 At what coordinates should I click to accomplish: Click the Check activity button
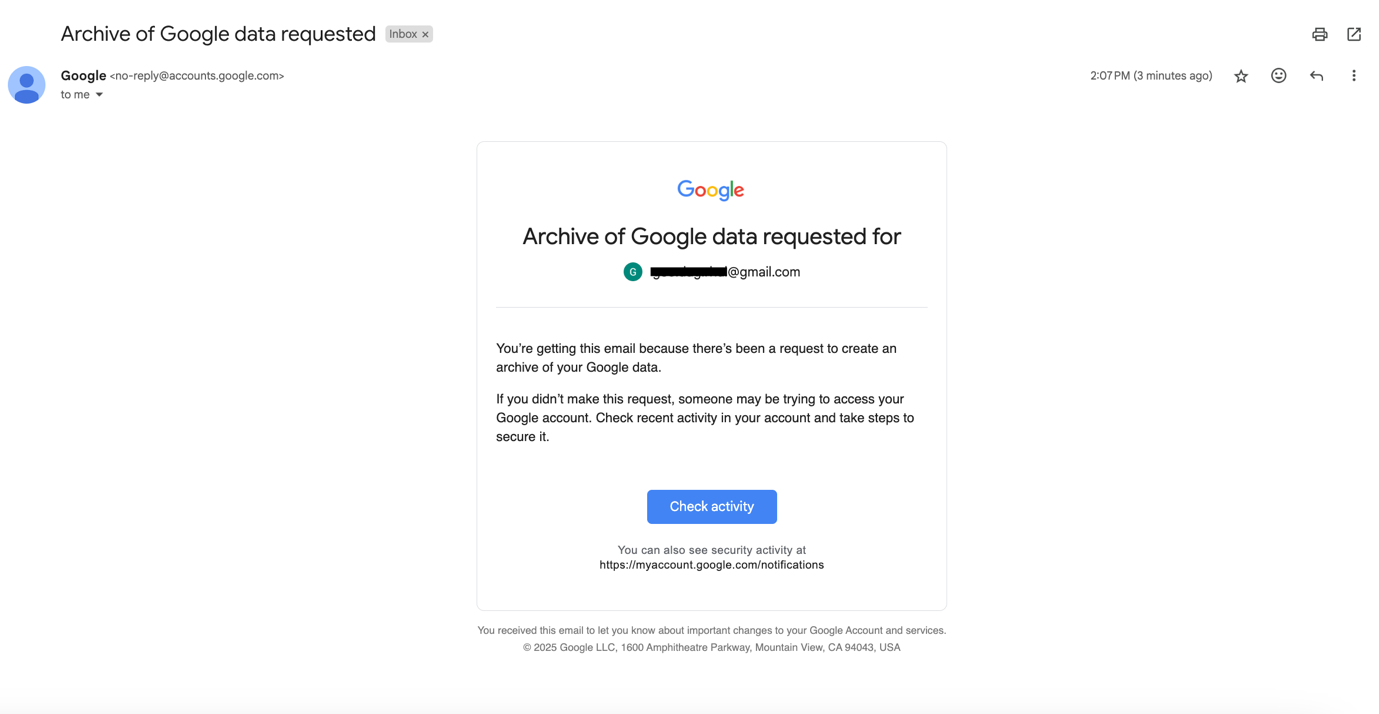[x=711, y=507]
